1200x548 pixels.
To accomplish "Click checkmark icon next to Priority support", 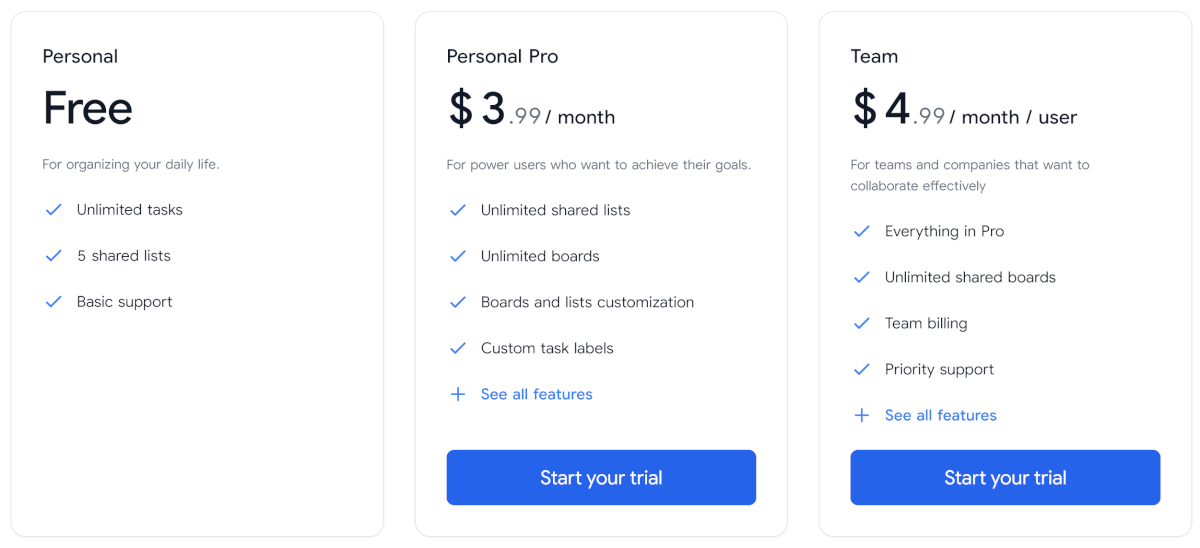I will point(862,369).
